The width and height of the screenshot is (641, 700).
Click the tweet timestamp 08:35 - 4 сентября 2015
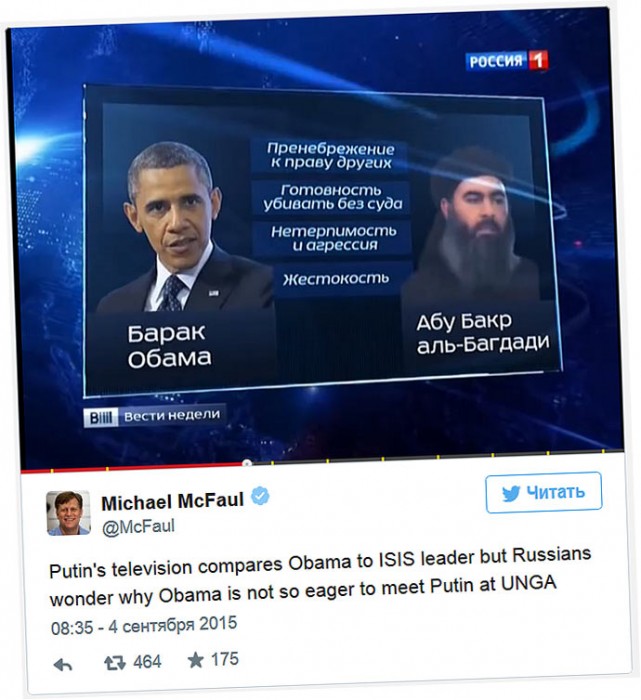click(144, 625)
